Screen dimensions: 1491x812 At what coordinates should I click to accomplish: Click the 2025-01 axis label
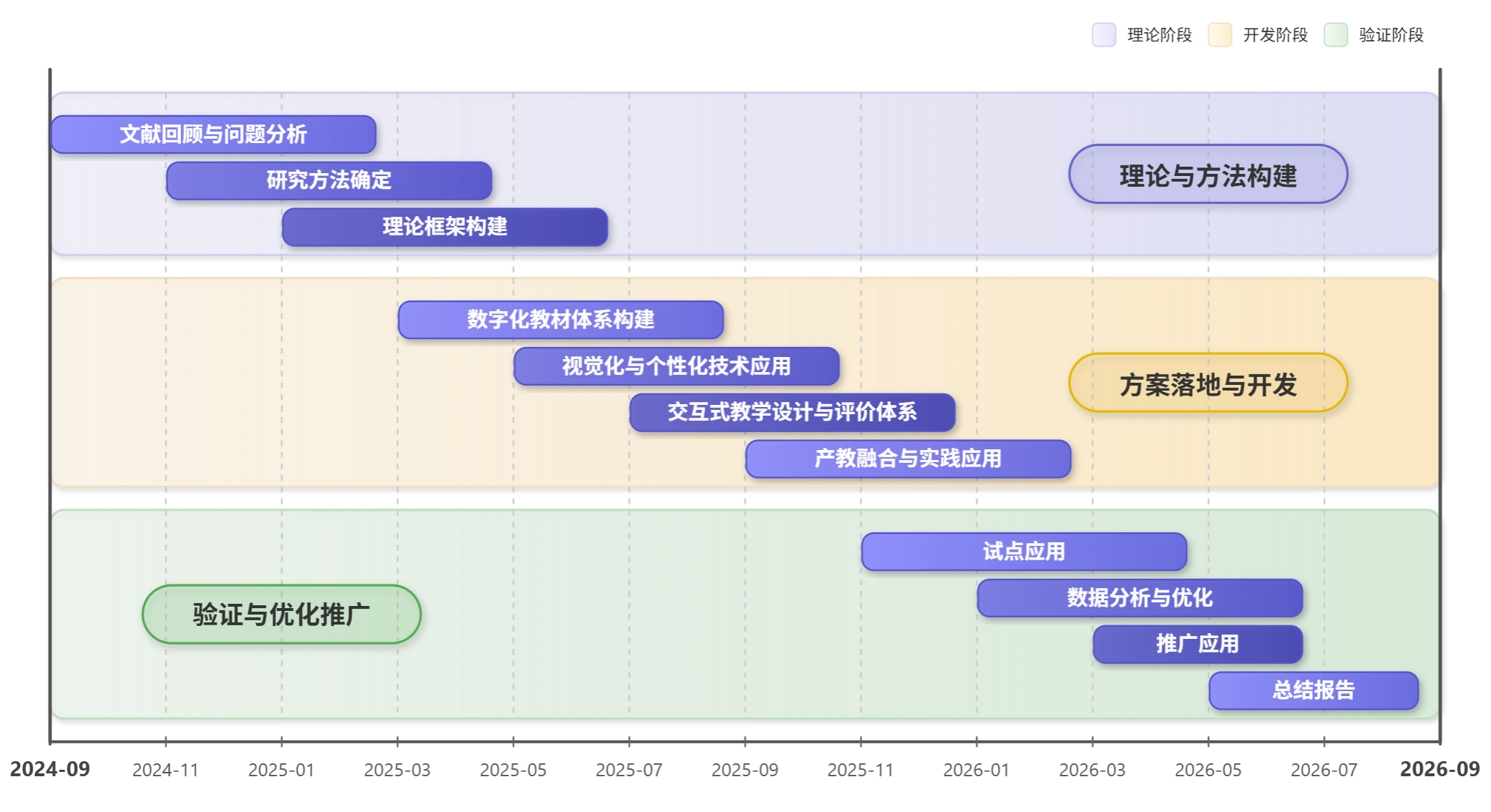pyautogui.click(x=282, y=770)
